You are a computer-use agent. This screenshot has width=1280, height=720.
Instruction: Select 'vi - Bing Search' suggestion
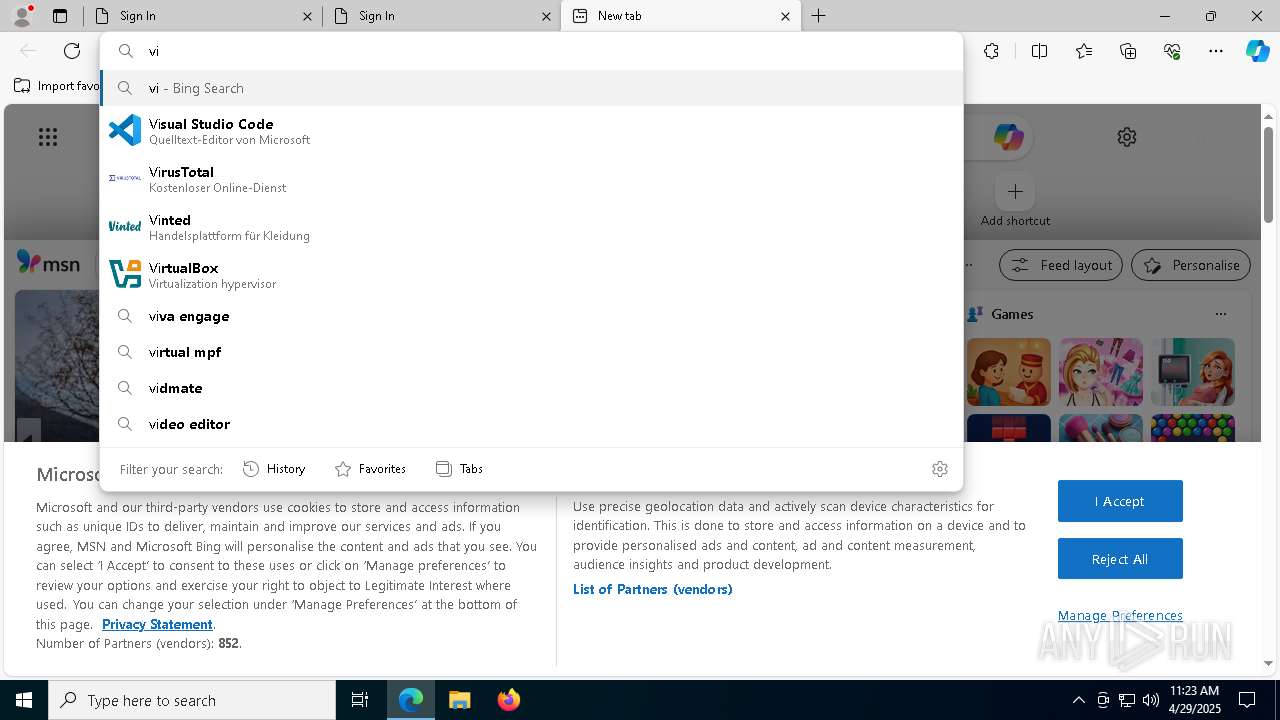coord(531,88)
